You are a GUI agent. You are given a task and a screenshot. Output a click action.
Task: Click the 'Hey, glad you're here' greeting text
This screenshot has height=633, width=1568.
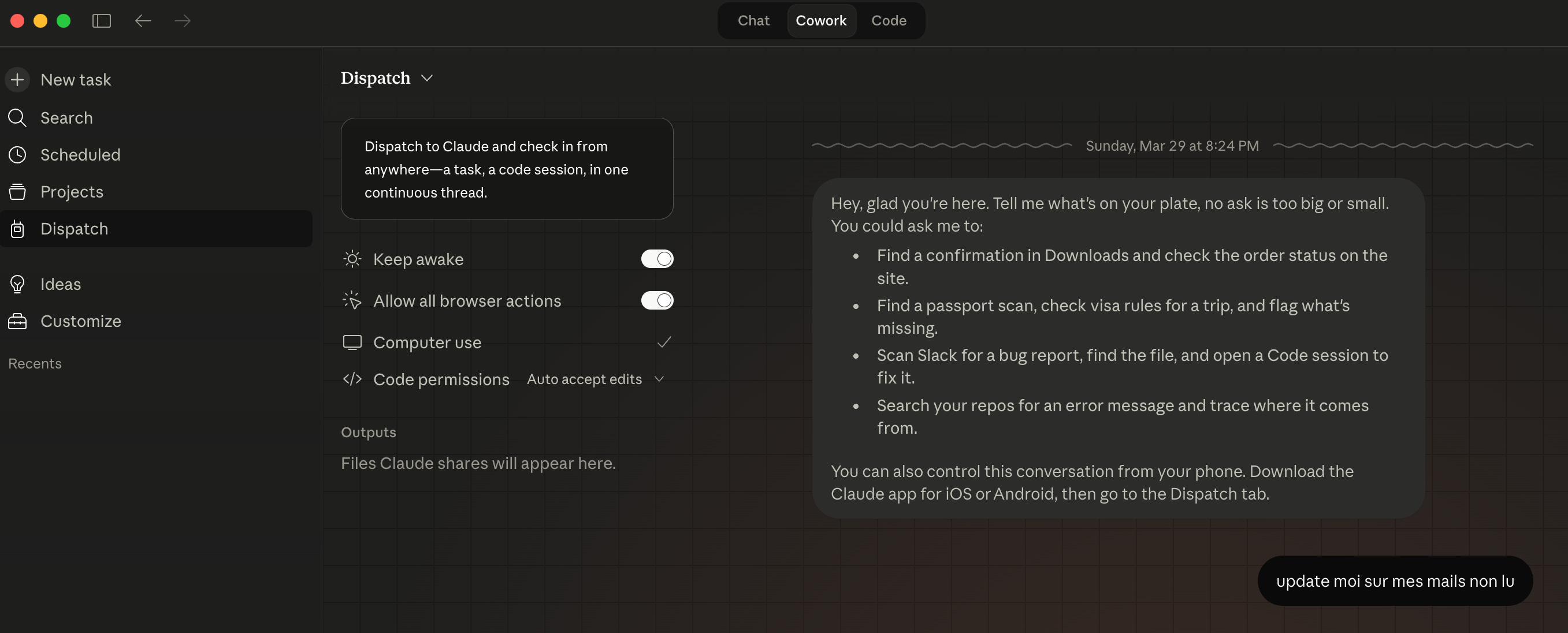coord(1110,214)
